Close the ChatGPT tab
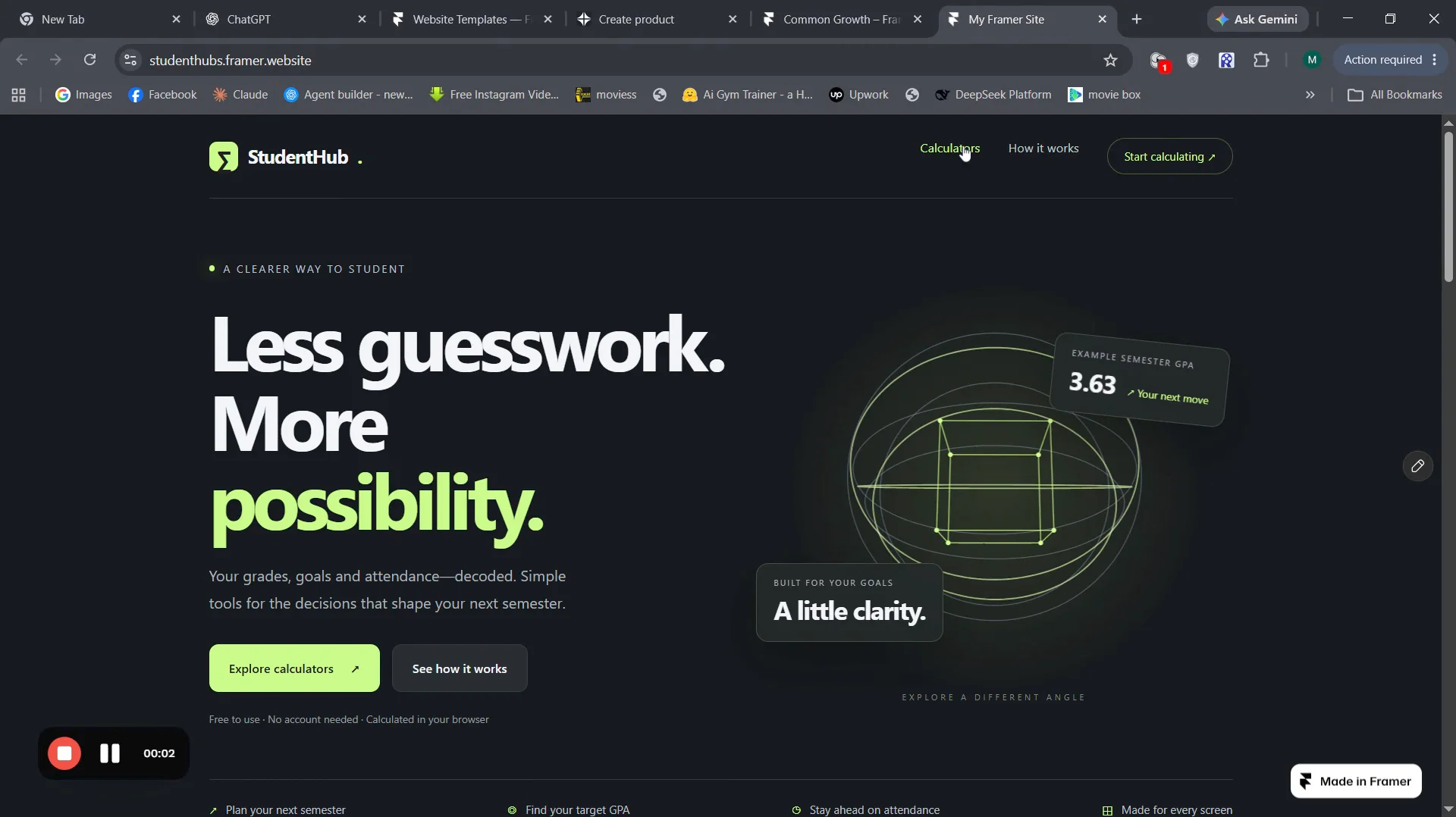The width and height of the screenshot is (1456, 817). pyautogui.click(x=362, y=19)
